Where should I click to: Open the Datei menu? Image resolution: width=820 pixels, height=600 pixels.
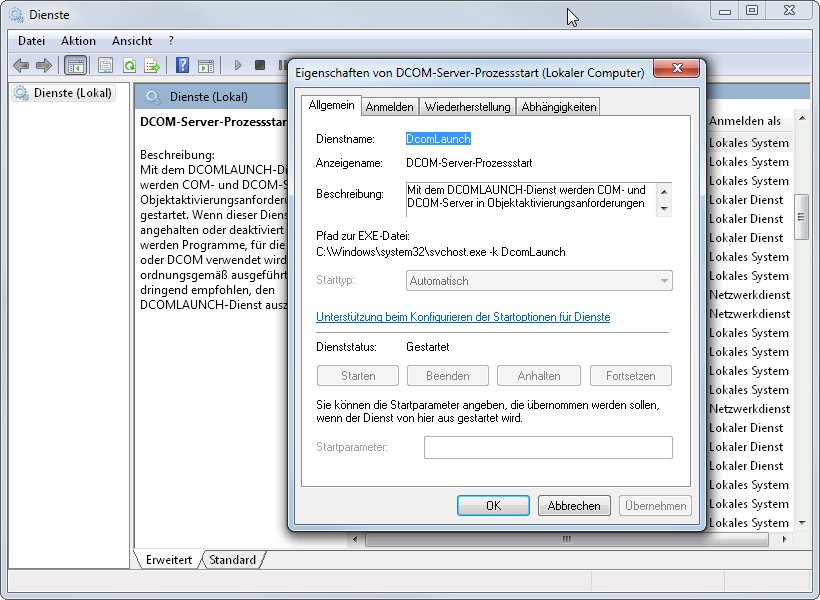(31, 41)
